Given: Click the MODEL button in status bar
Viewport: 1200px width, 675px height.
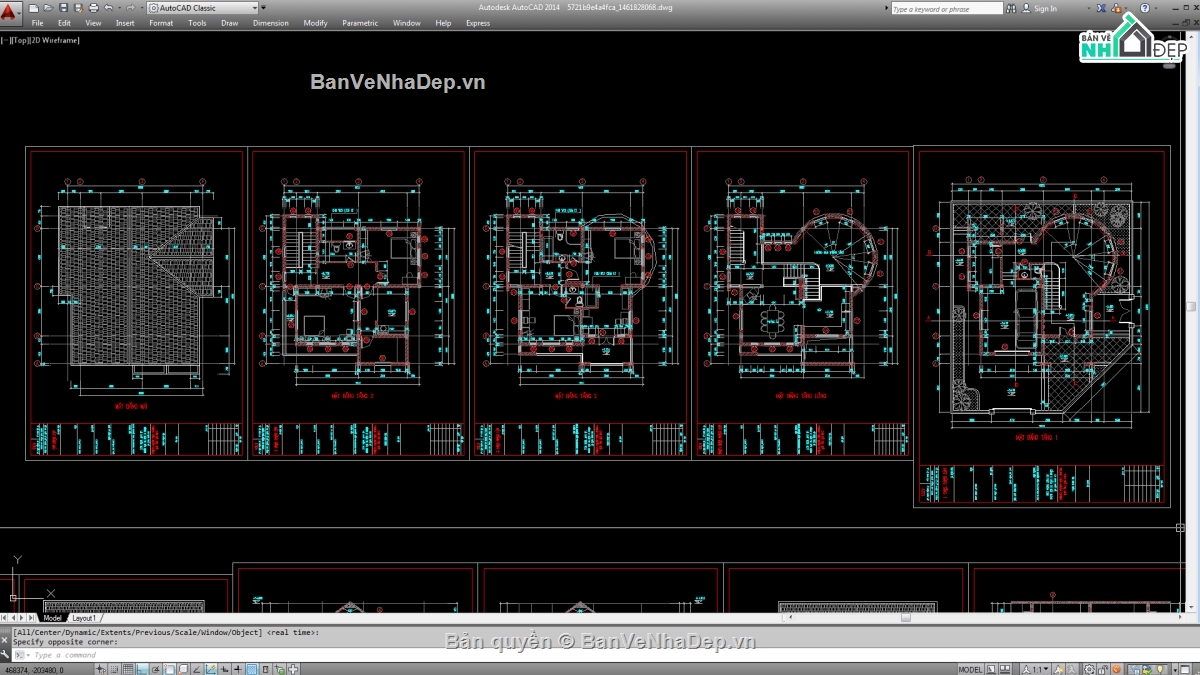Looking at the screenshot, I should 969,669.
